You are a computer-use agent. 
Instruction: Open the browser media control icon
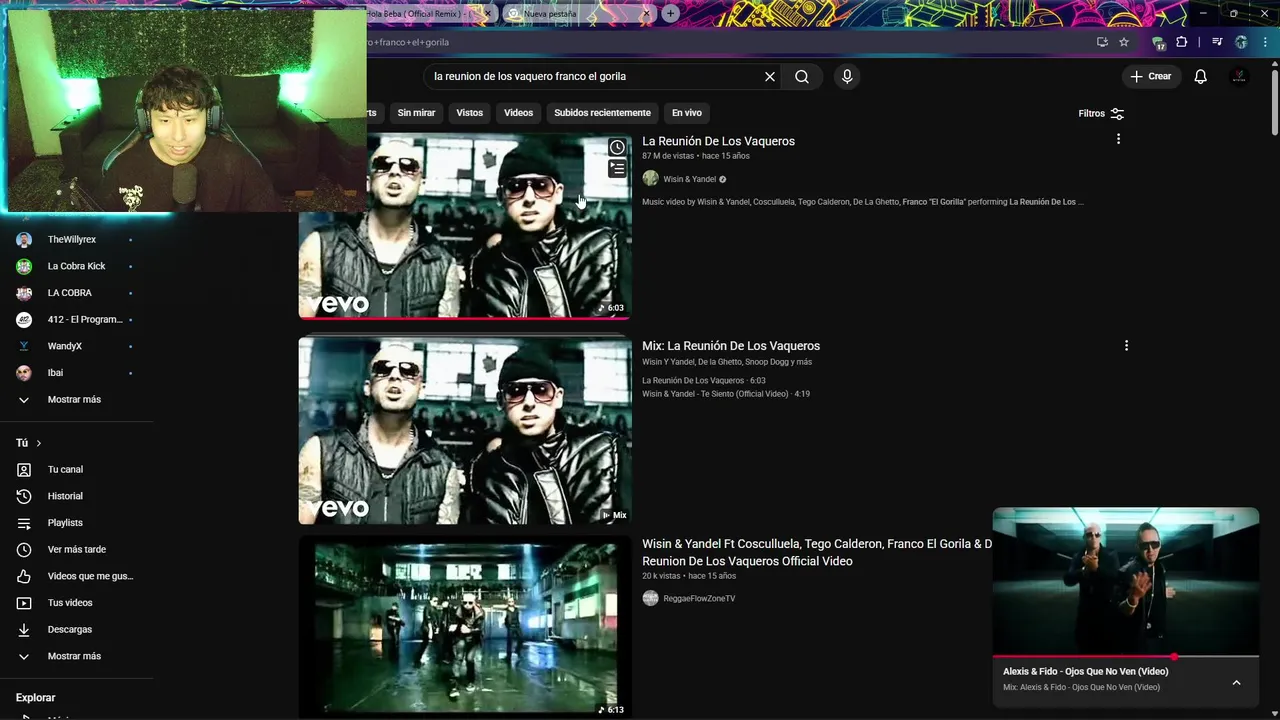tap(1217, 42)
